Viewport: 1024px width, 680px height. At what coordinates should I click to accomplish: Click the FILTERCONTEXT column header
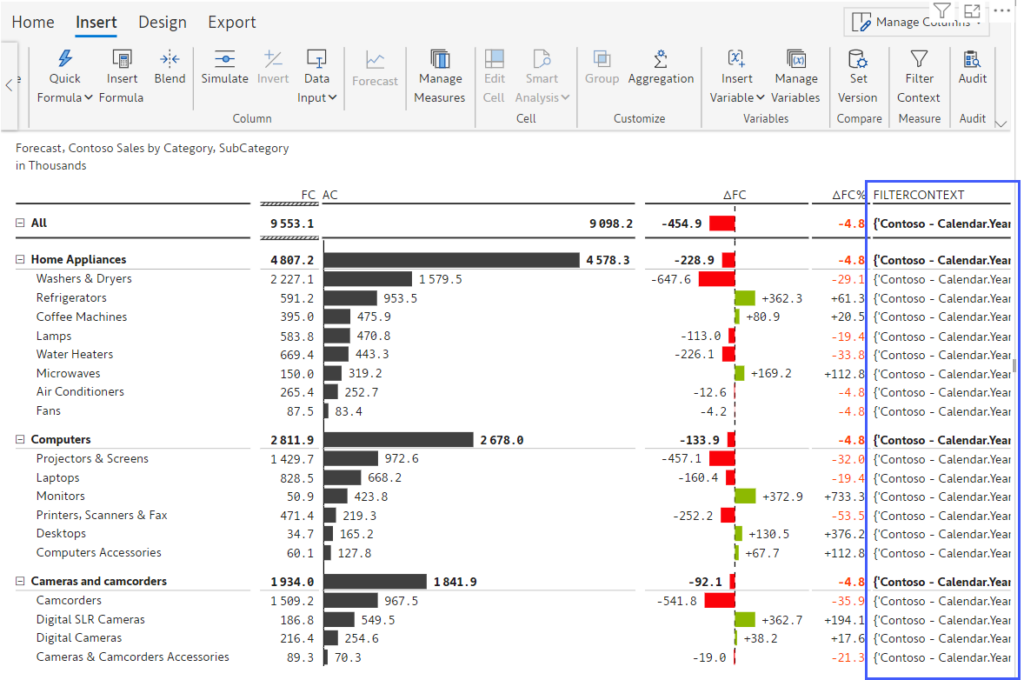pyautogui.click(x=917, y=194)
